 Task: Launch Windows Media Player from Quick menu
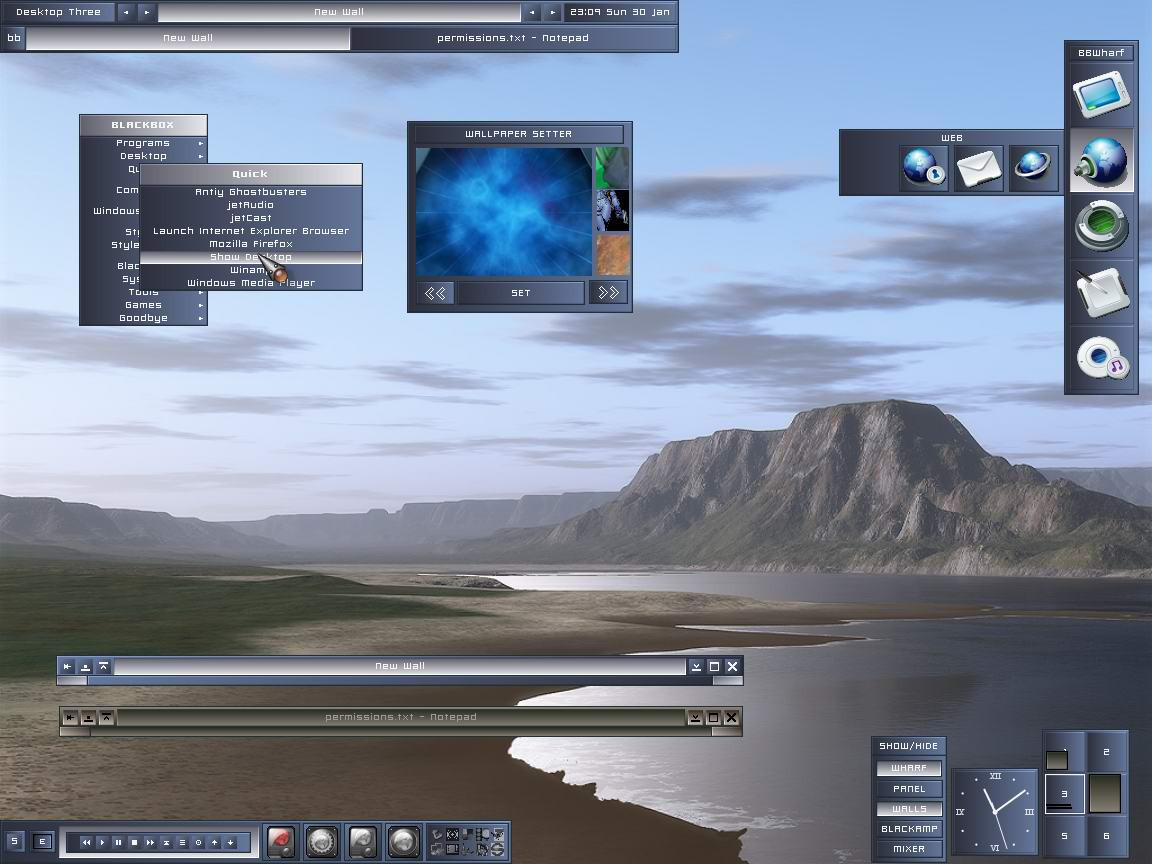pos(251,283)
